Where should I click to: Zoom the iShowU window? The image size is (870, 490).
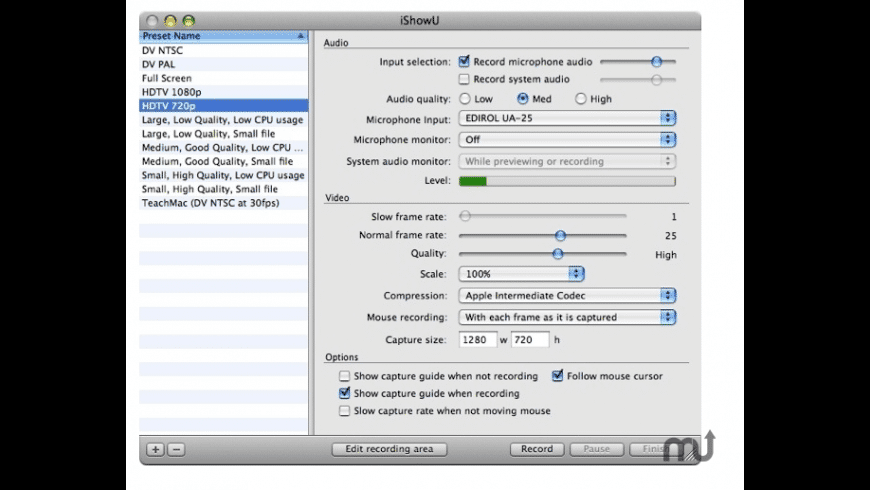click(189, 21)
